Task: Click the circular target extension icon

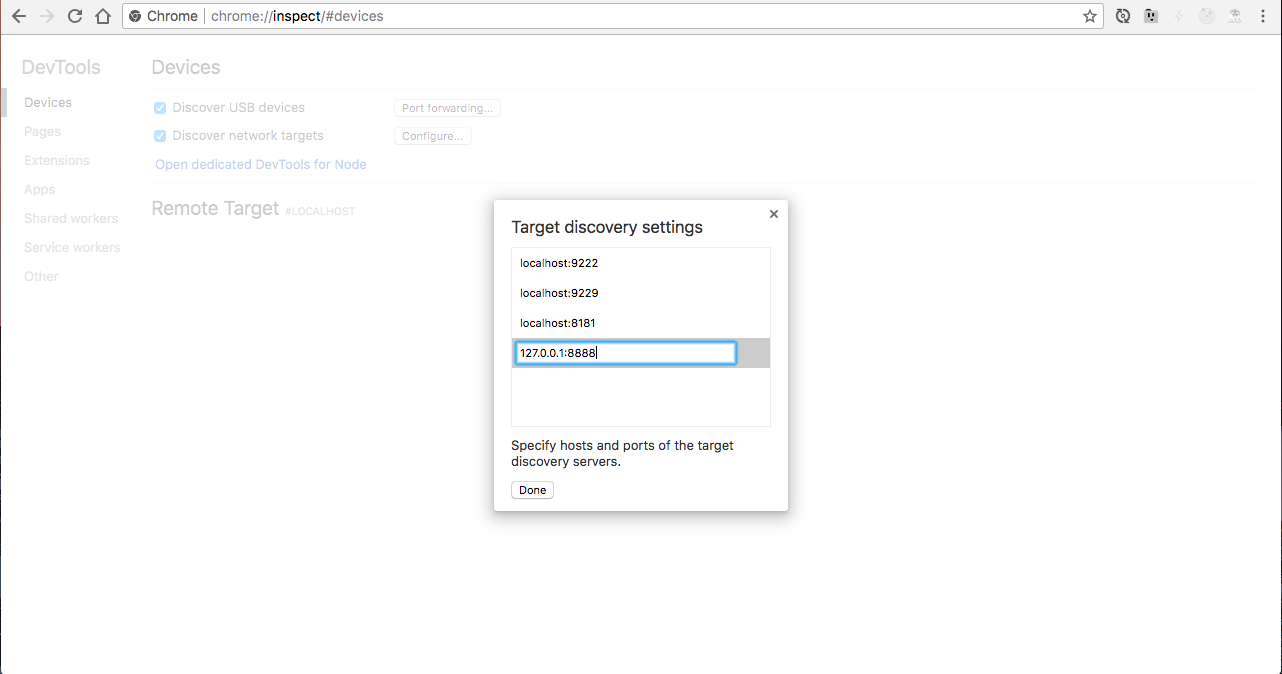Action: 1206,16
